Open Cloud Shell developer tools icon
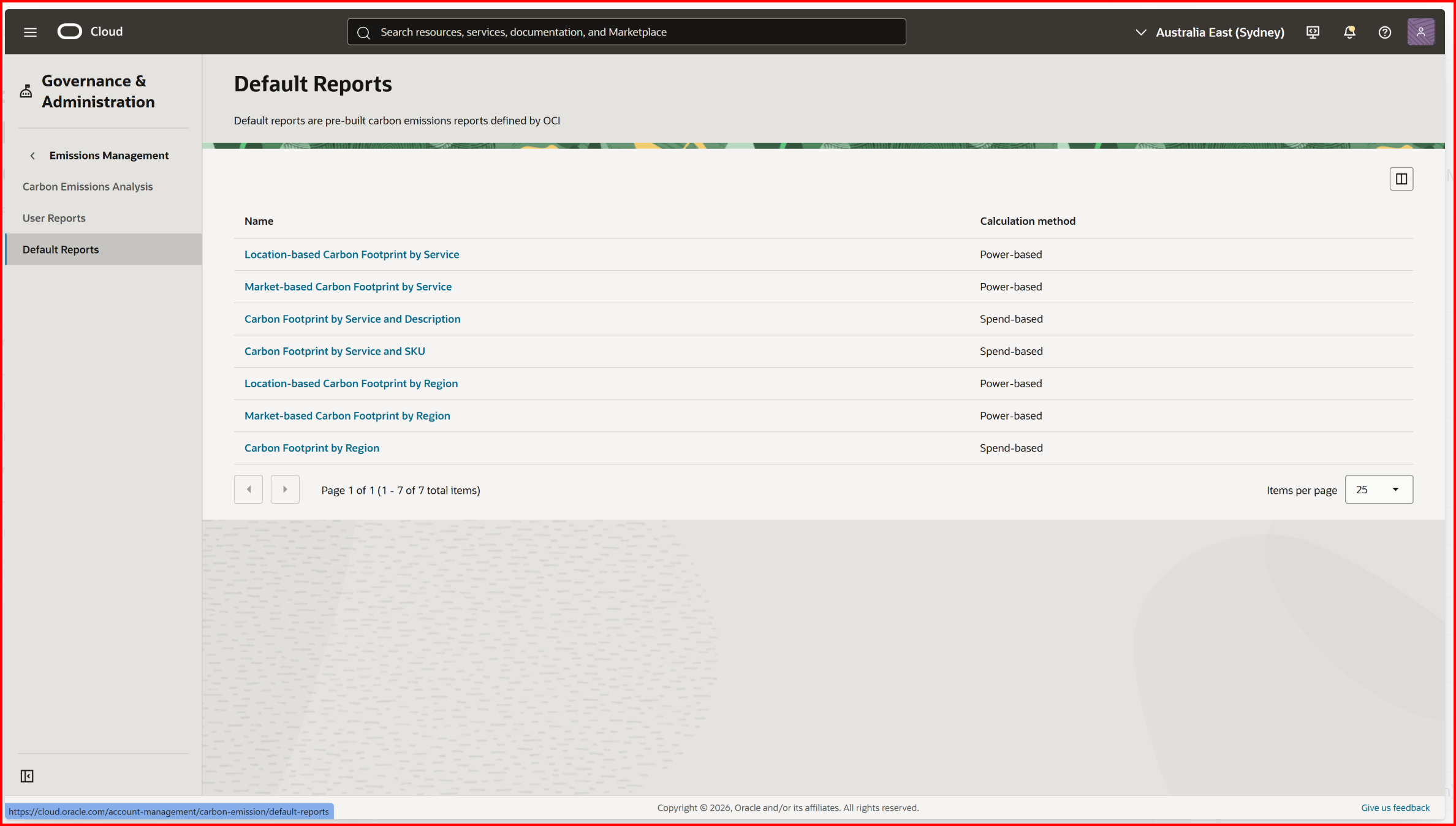Viewport: 1456px width, 826px height. coord(1313,32)
